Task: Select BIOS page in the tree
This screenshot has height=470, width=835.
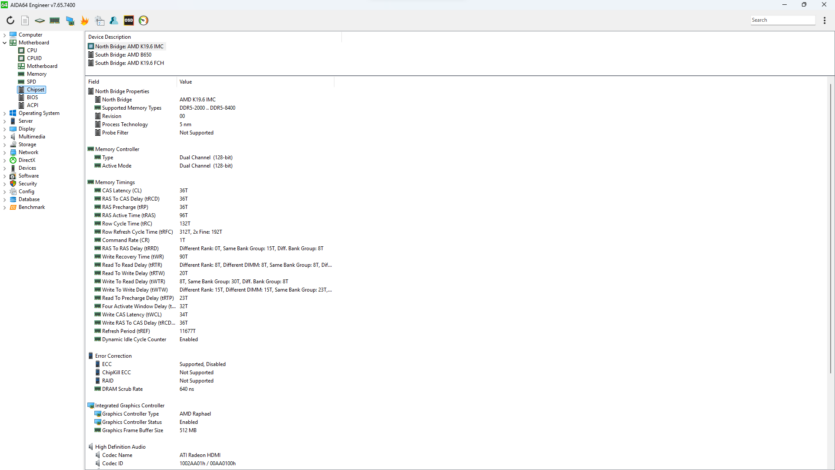Action: click(x=32, y=97)
